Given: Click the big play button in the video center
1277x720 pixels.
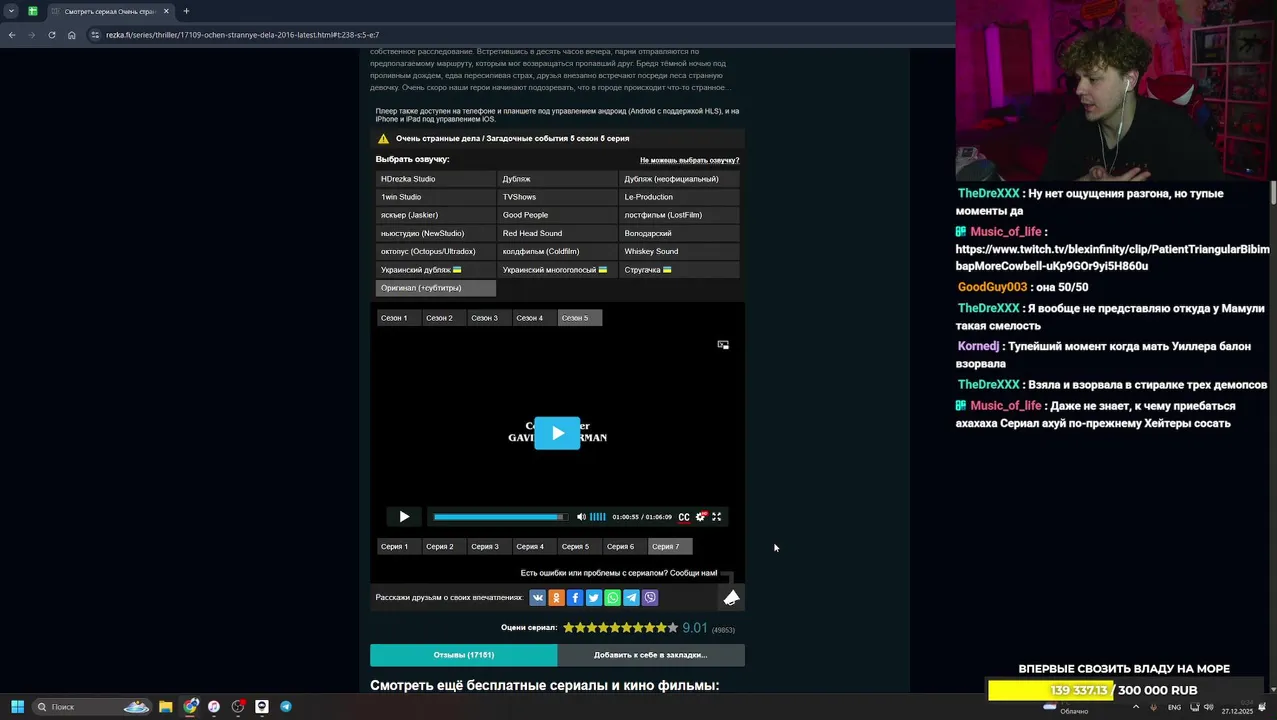Looking at the screenshot, I should [x=557, y=433].
